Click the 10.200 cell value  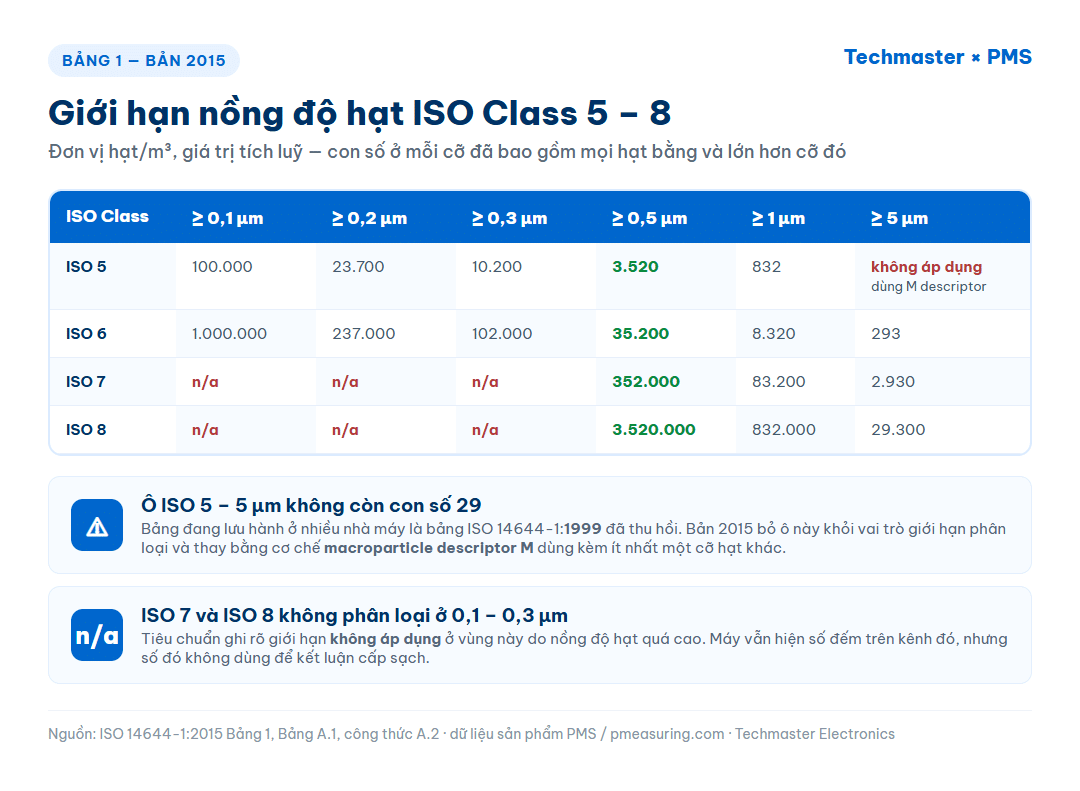[497, 267]
